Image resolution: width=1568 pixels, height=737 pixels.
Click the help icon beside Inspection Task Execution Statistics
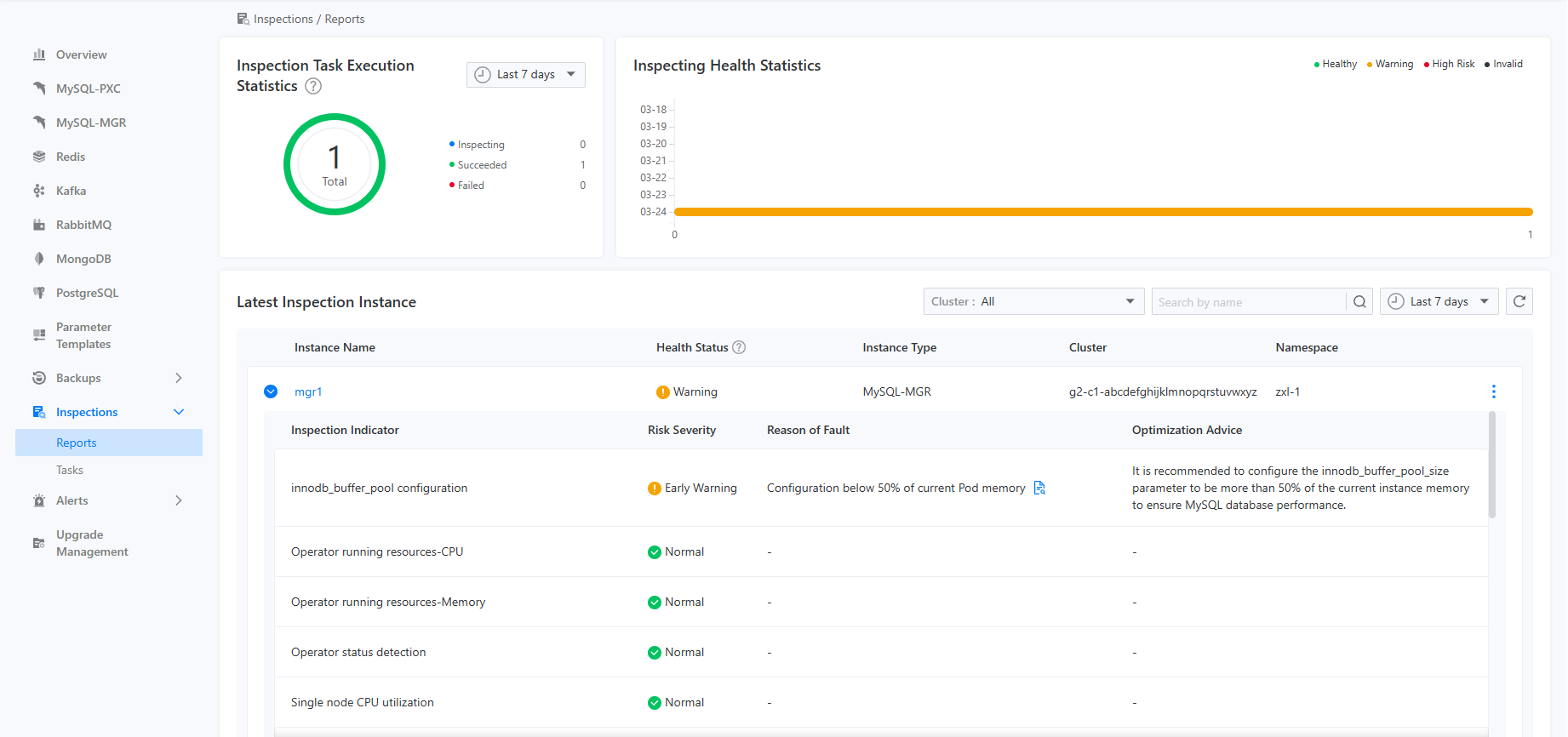[313, 86]
